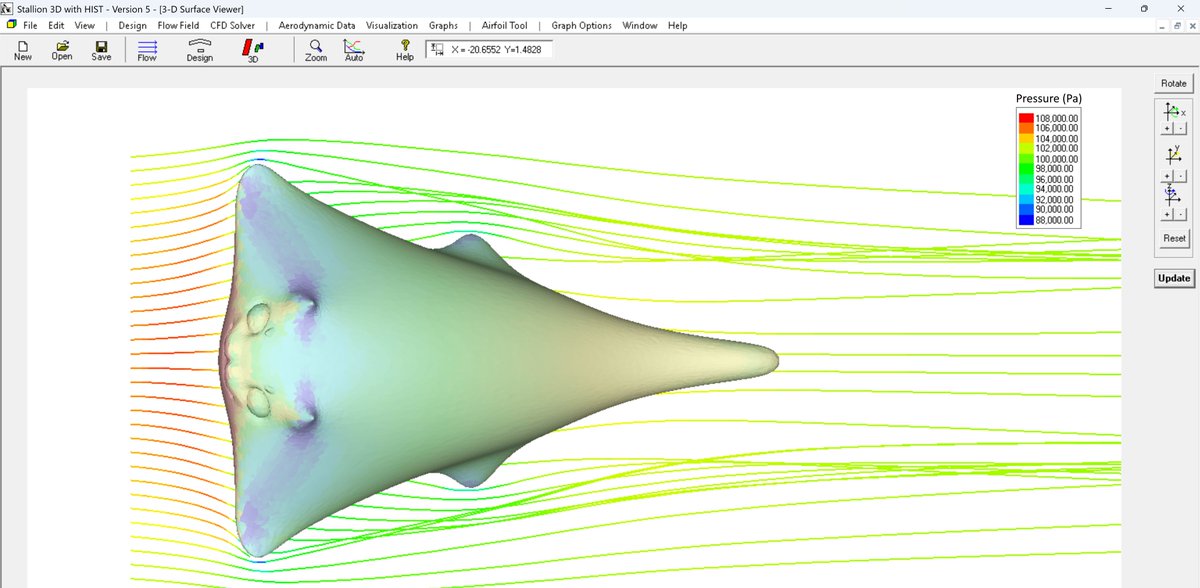Click the 92,000.00 legend value
The image size is (1200, 588).
[x=1054, y=199]
